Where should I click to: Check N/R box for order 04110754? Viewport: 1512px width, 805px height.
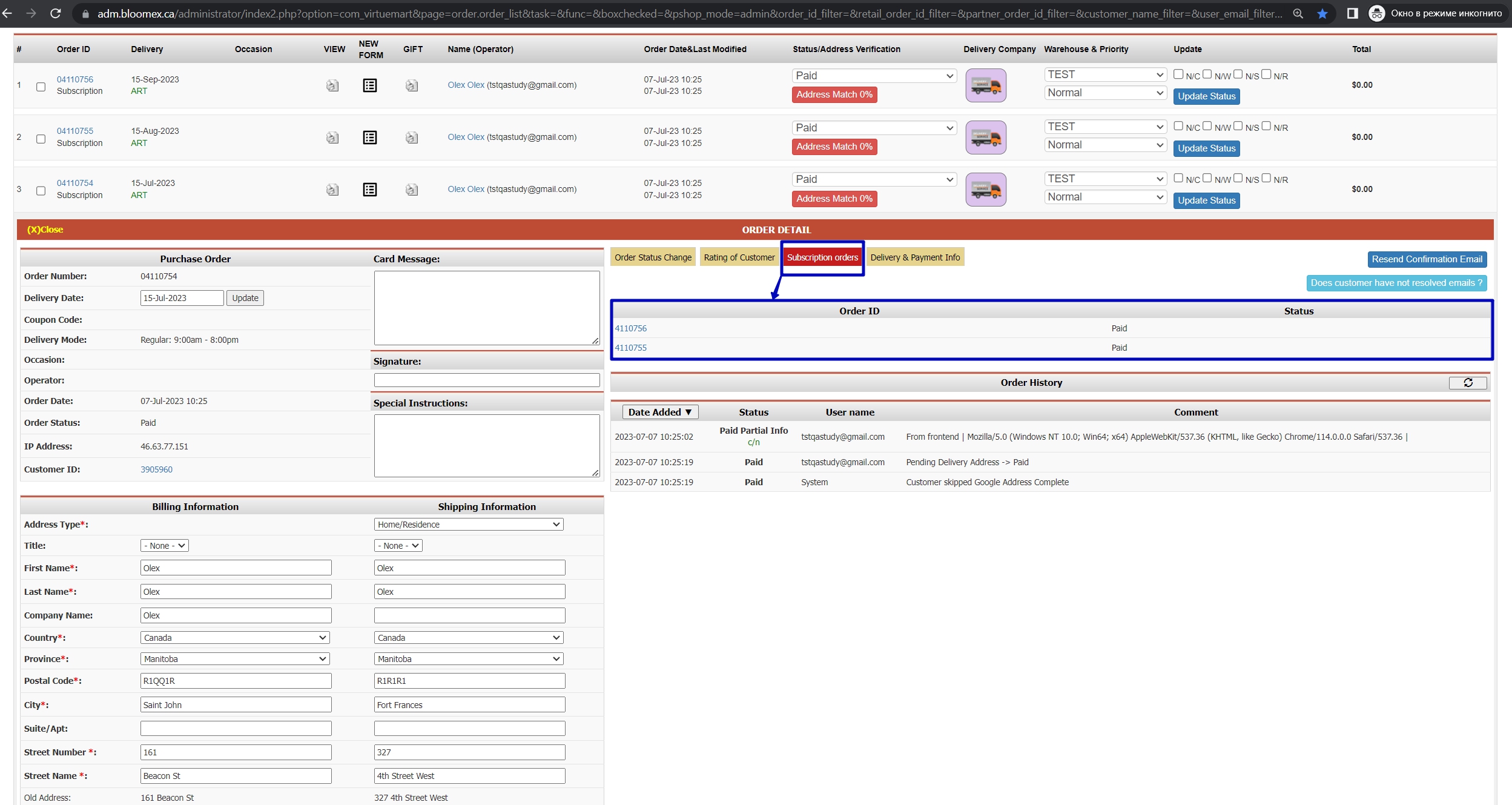(x=1266, y=178)
